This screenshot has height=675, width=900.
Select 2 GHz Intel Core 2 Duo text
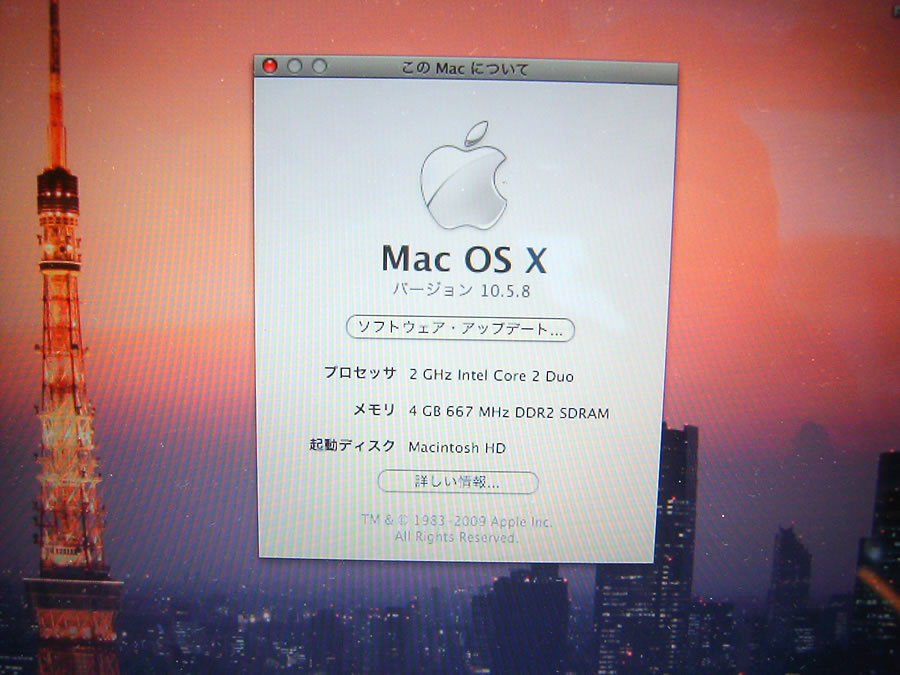491,376
